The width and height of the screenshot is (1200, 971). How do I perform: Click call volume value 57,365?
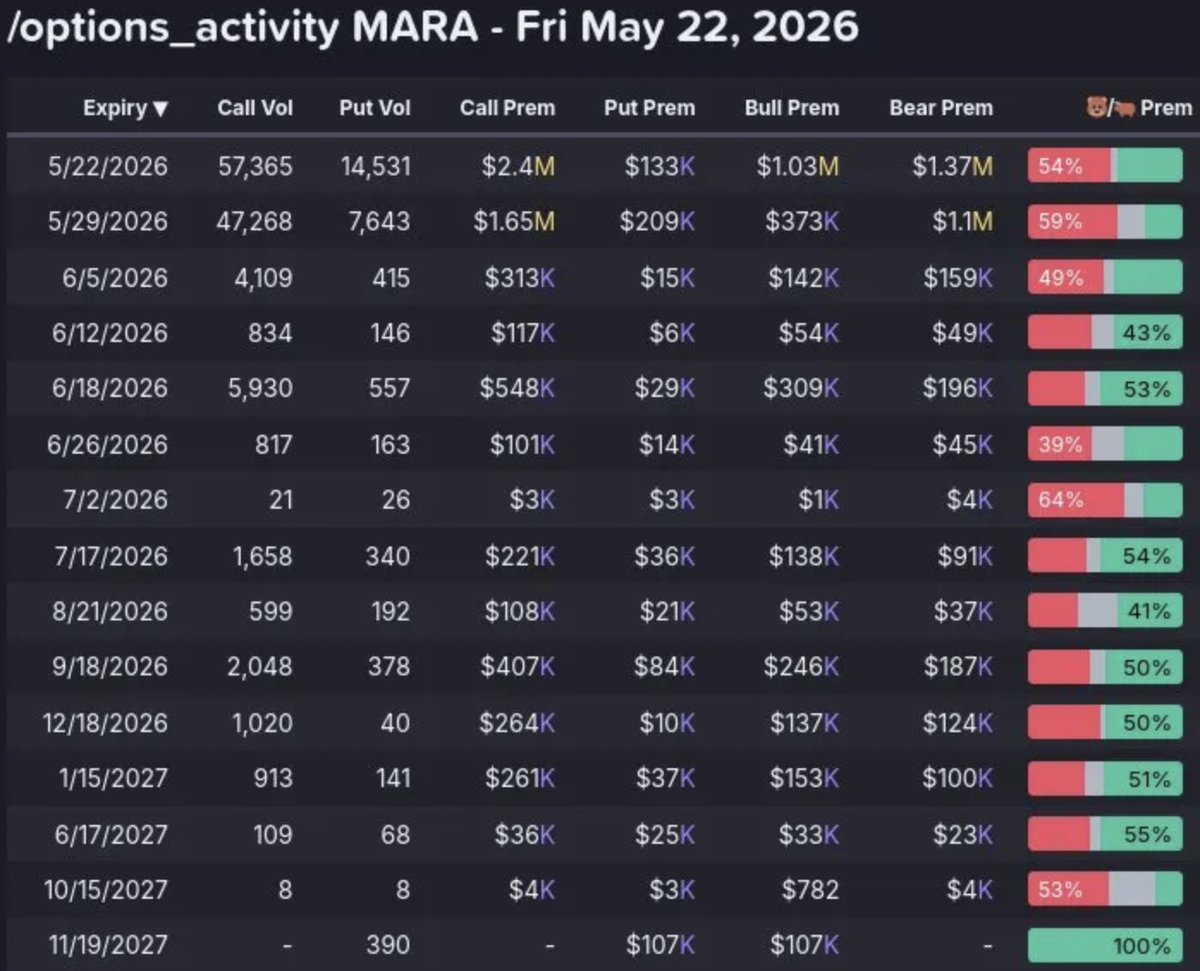tap(255, 166)
